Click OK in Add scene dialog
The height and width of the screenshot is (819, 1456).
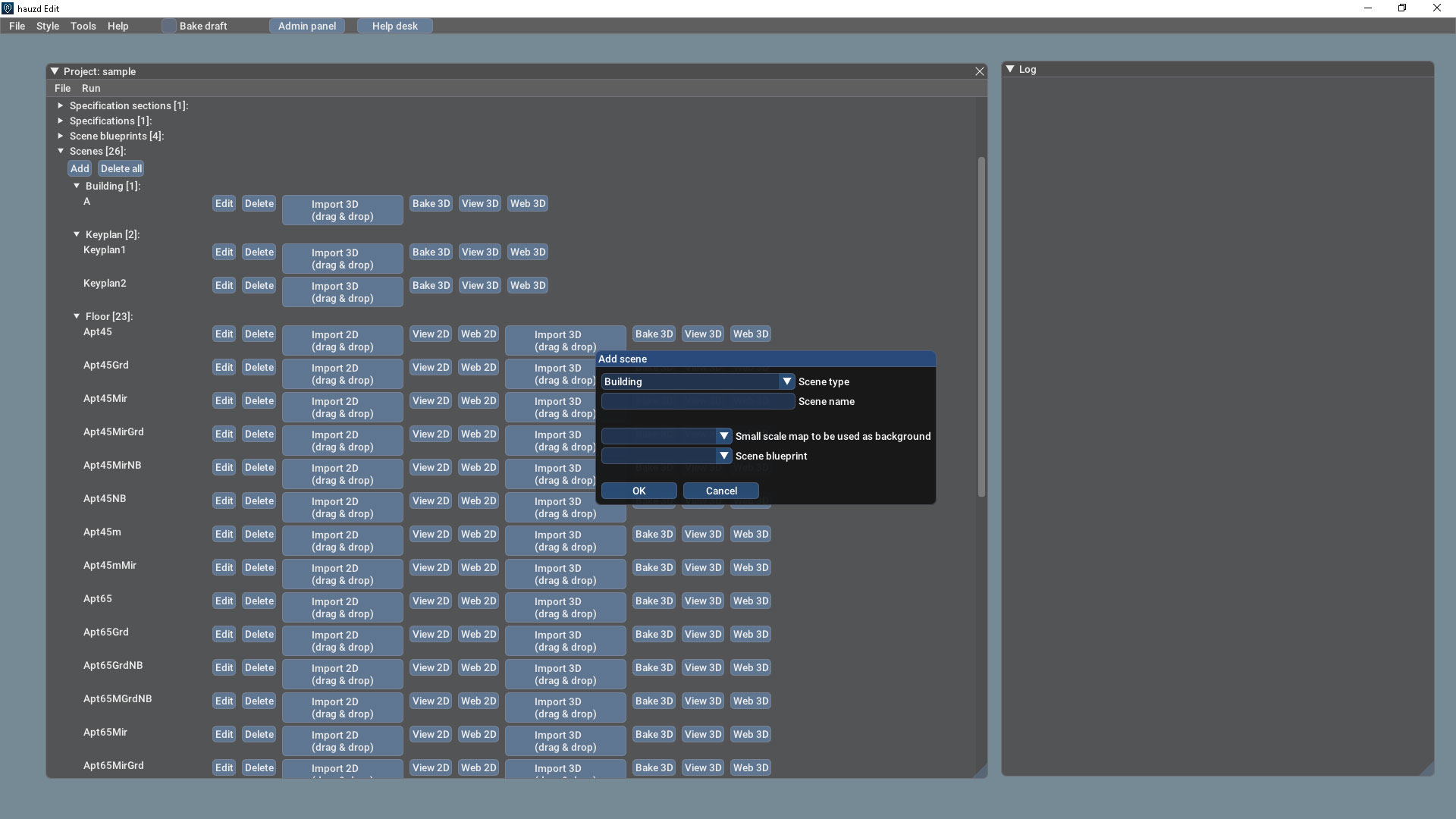point(639,491)
